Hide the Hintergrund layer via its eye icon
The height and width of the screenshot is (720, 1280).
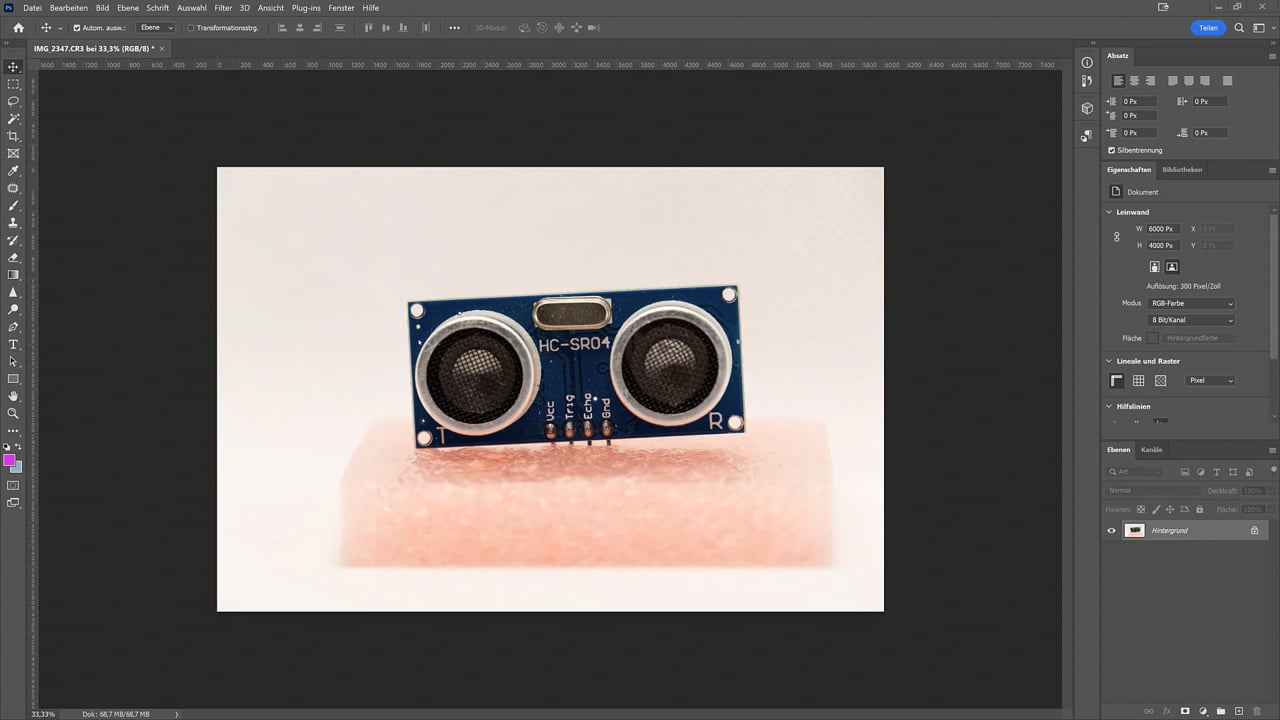click(x=1111, y=530)
